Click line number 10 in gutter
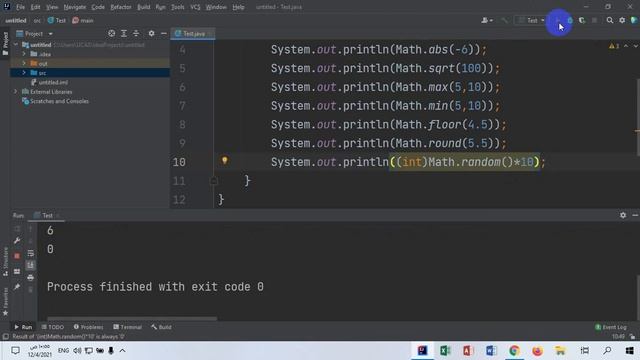This screenshot has height=360, width=640. point(179,162)
